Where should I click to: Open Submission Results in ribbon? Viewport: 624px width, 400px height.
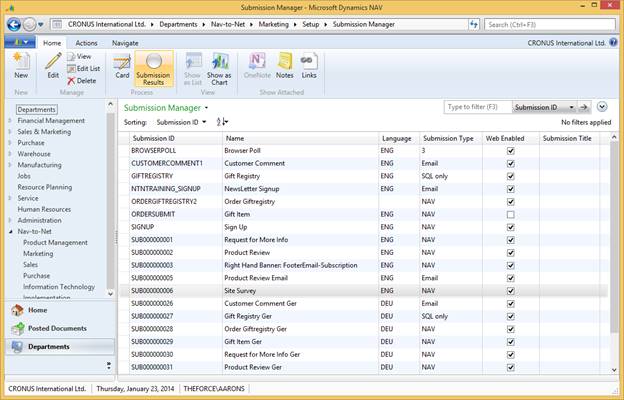[154, 69]
